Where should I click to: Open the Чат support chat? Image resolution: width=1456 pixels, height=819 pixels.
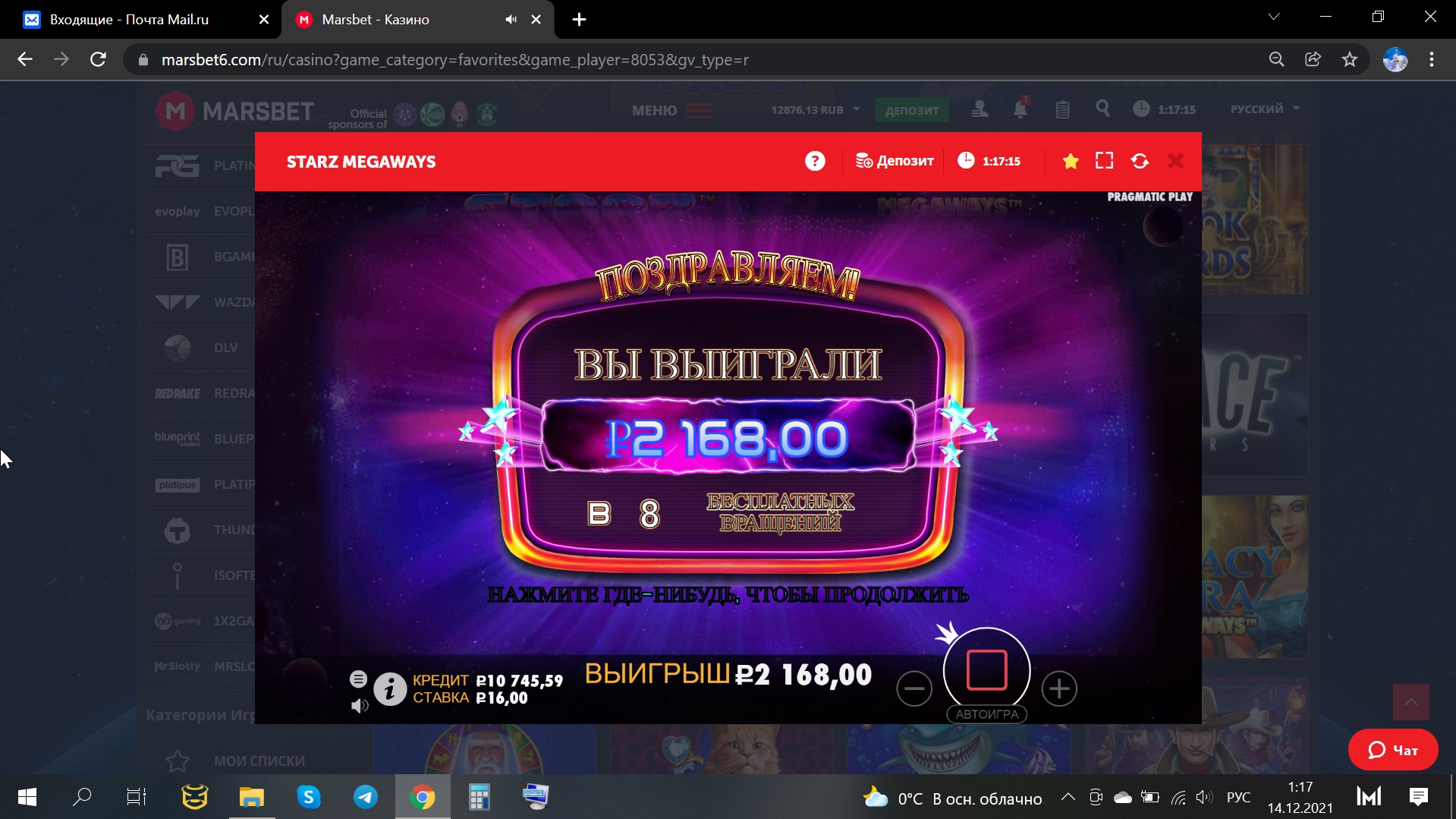tap(1393, 750)
